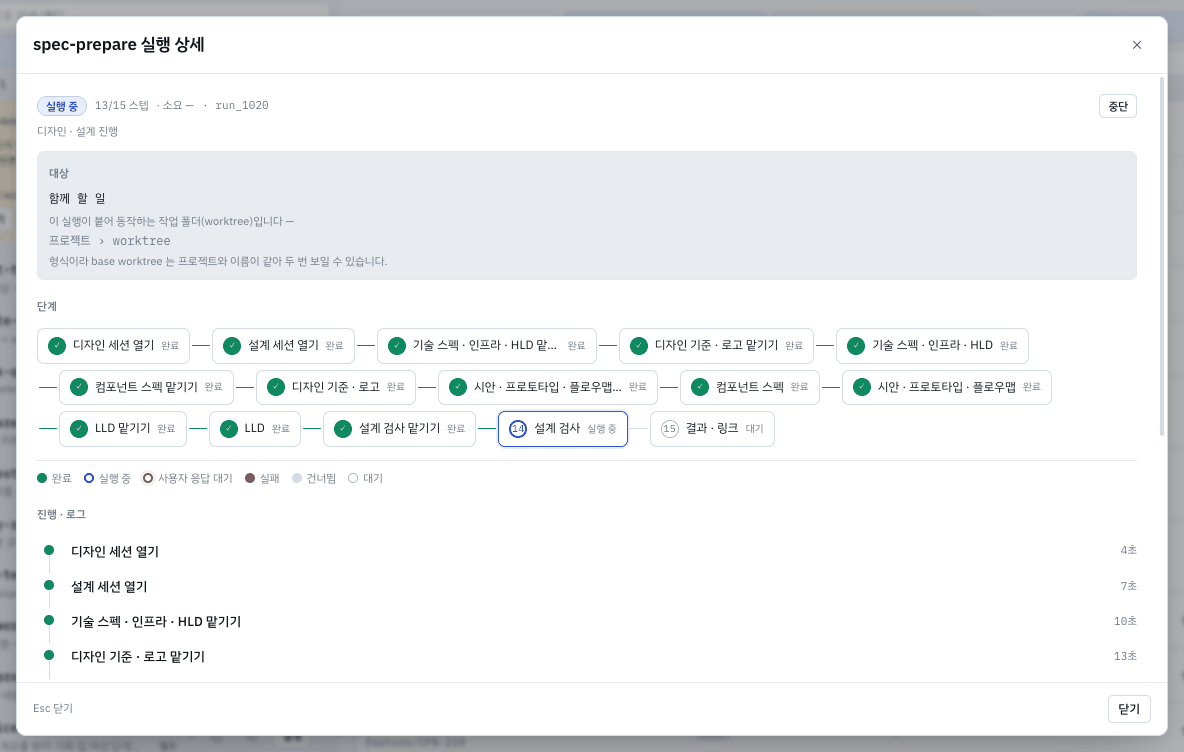
Task: Click the 함께 할 일 target title
Action: coord(77,199)
